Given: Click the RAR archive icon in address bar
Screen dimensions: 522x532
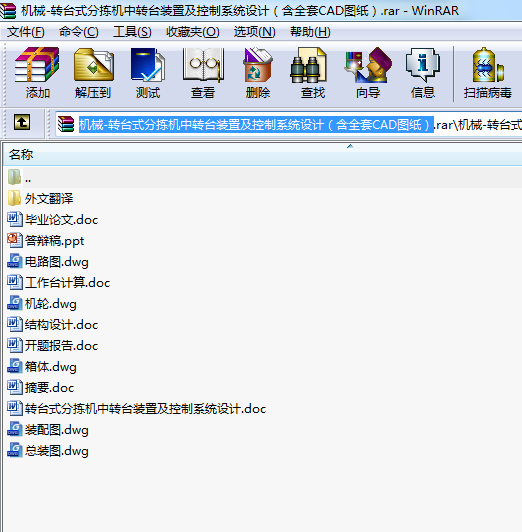Looking at the screenshot, I should point(66,124).
